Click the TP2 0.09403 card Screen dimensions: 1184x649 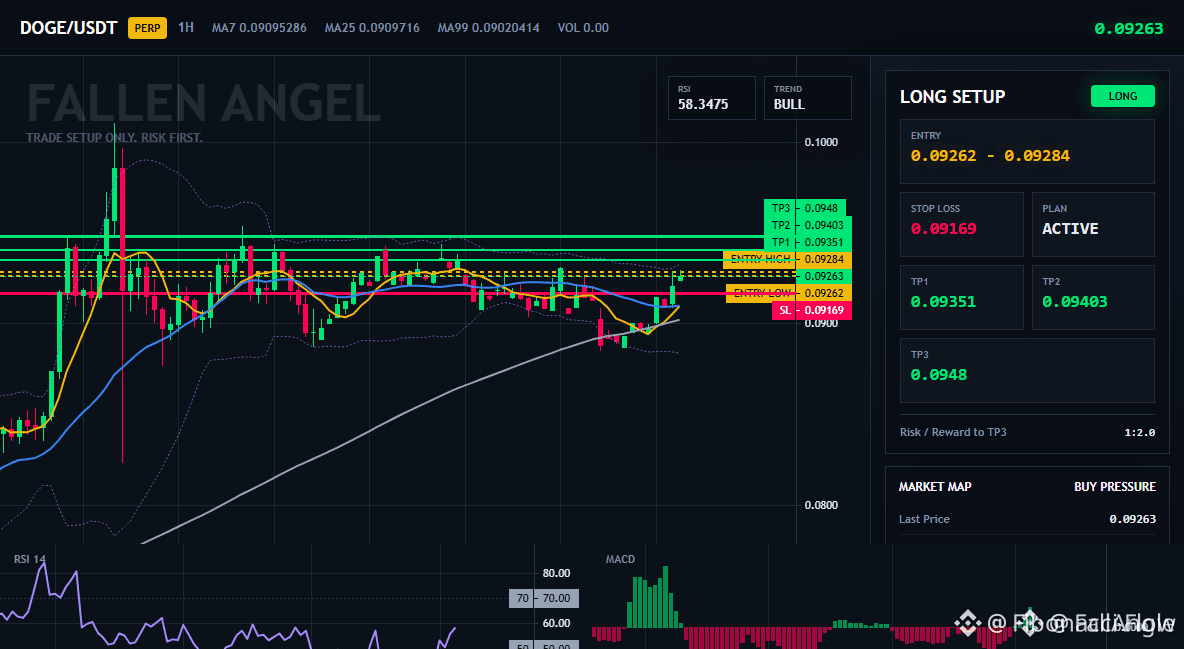[1093, 297]
